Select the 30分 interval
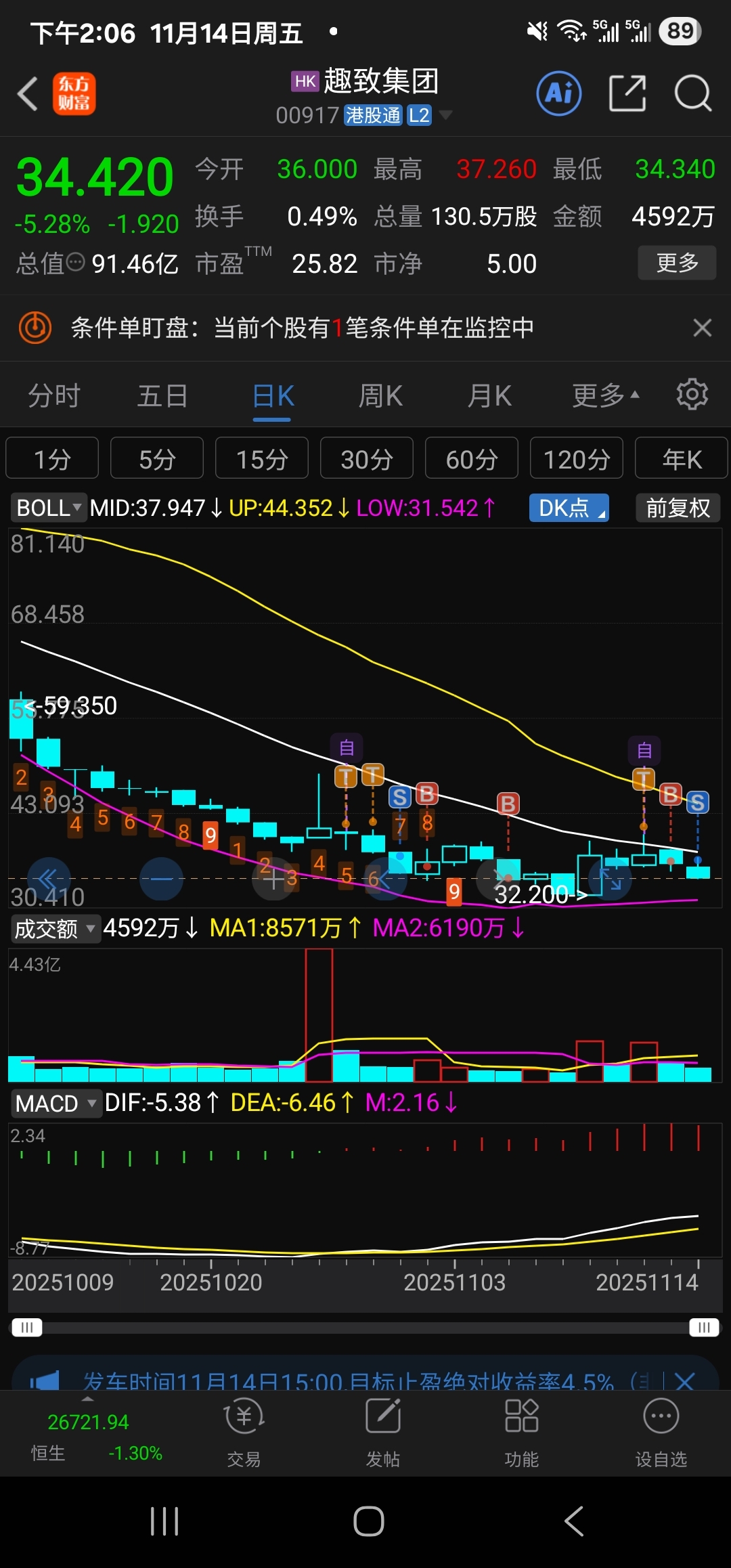Image resolution: width=731 pixels, height=1568 pixels. click(367, 459)
